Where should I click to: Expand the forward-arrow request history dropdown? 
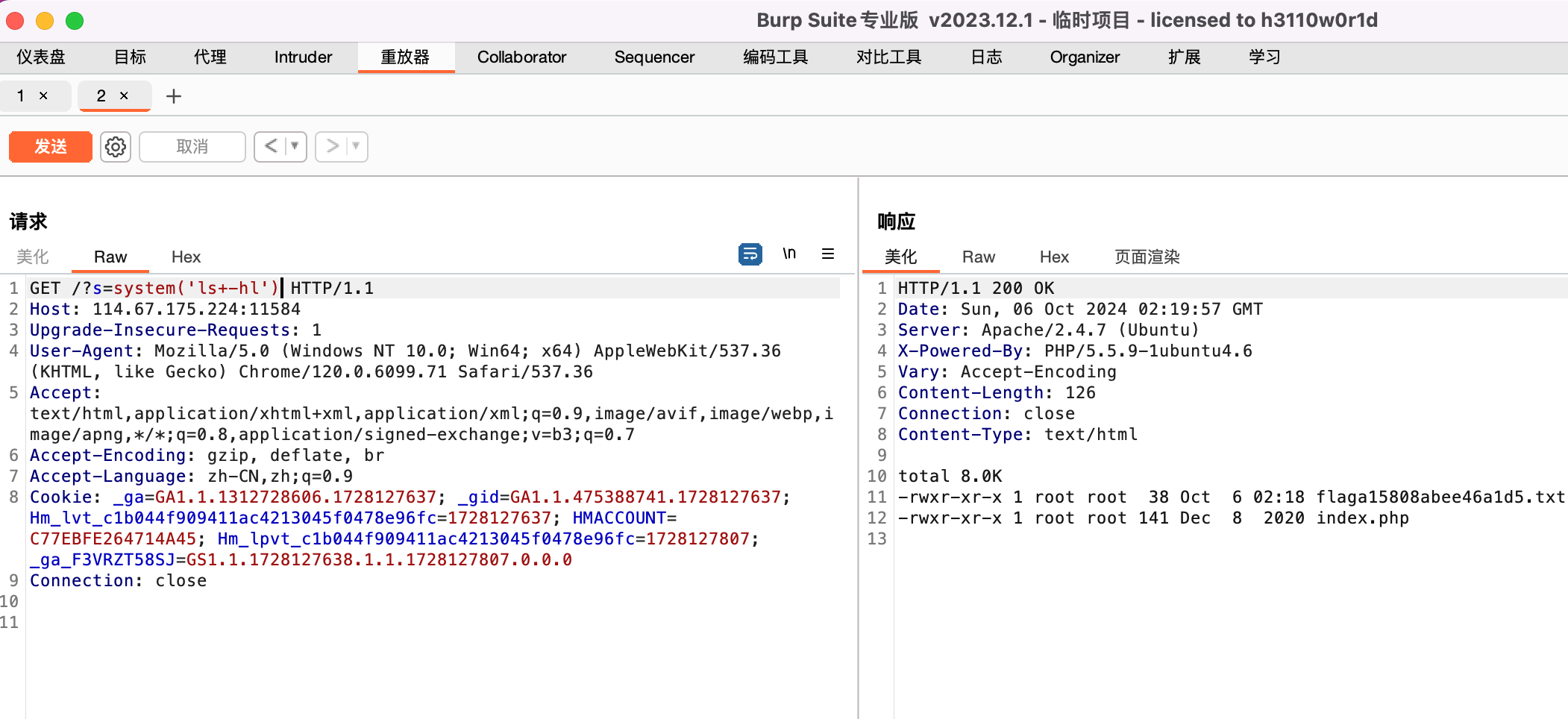click(354, 146)
